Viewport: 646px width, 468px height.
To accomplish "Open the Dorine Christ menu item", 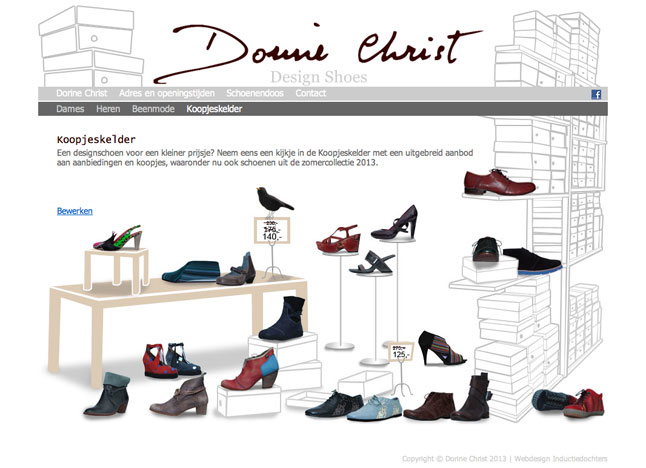I will pyautogui.click(x=81, y=93).
